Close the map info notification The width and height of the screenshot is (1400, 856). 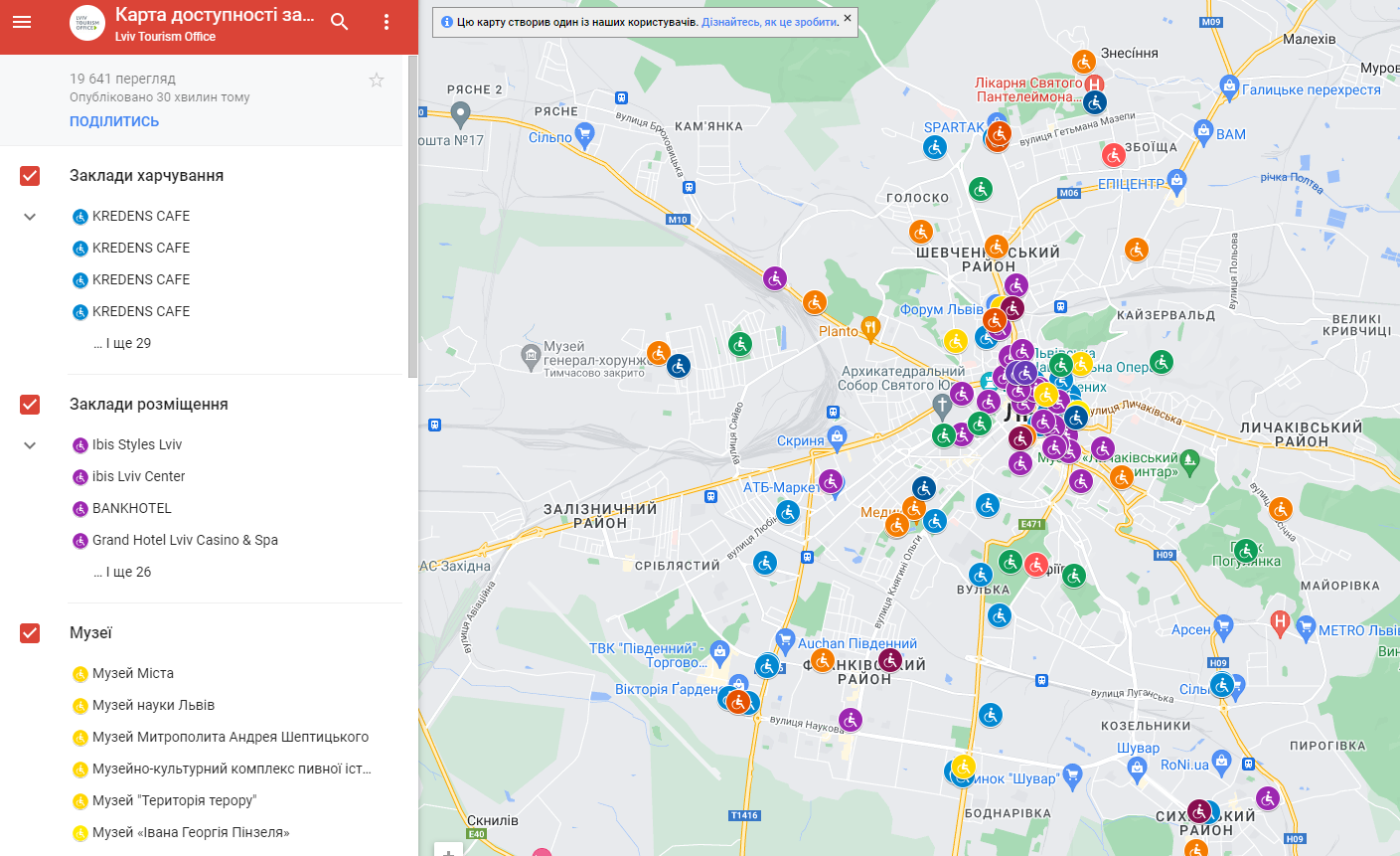tap(847, 18)
